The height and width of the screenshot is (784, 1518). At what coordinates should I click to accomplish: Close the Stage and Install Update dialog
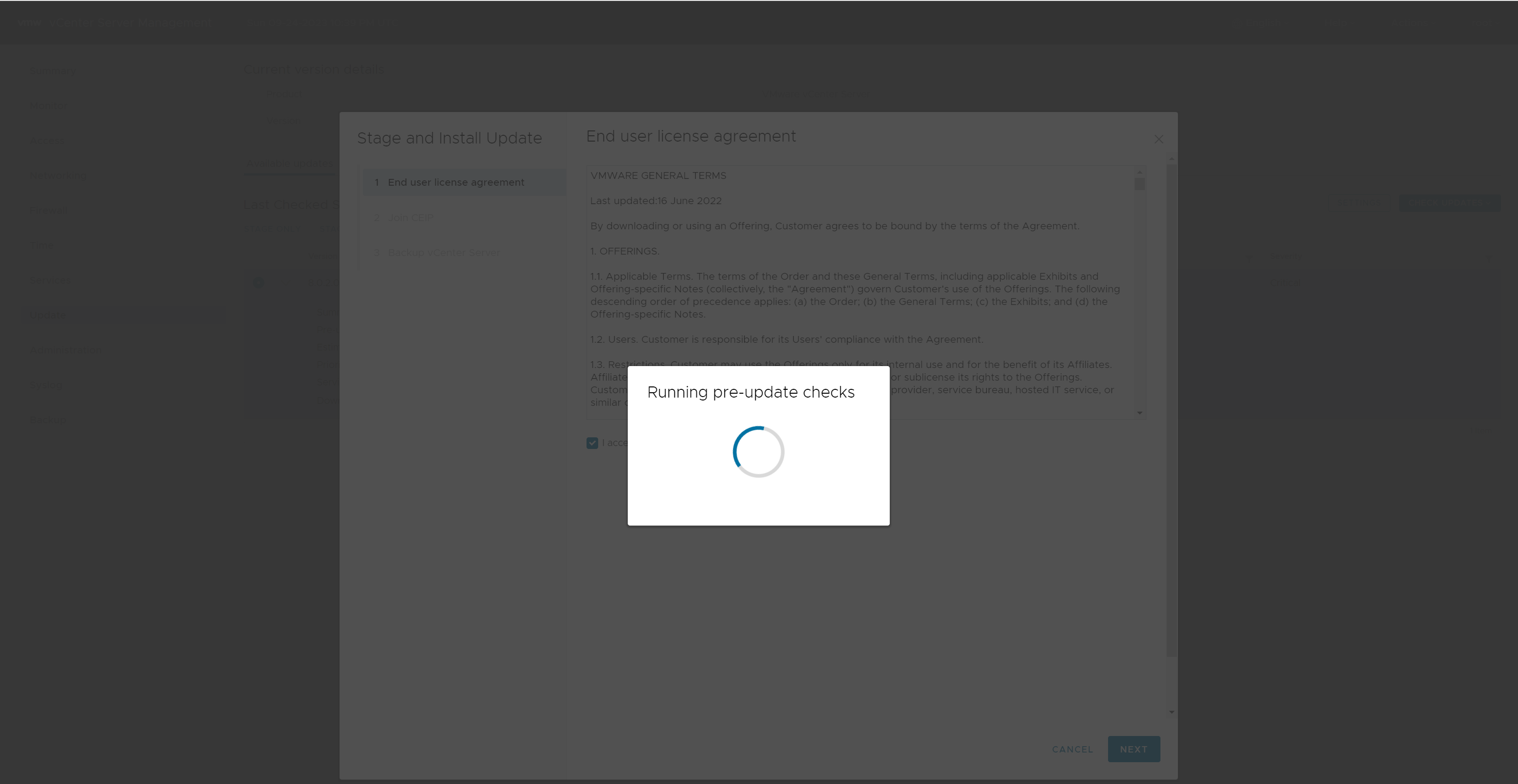1159,140
